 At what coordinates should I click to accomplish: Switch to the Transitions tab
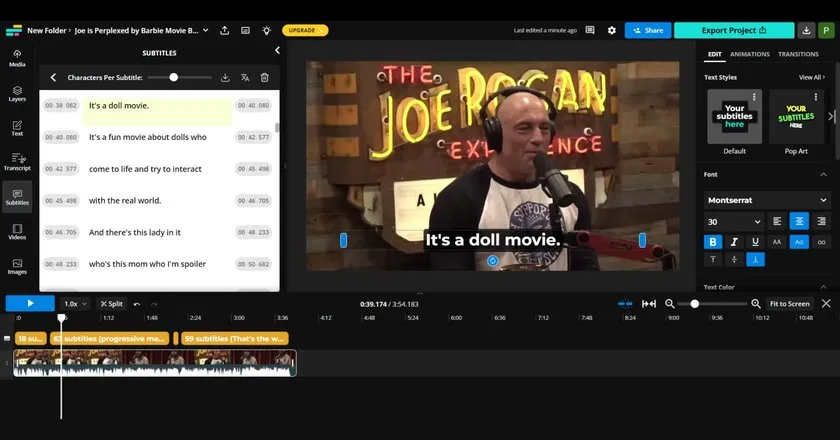coord(798,54)
